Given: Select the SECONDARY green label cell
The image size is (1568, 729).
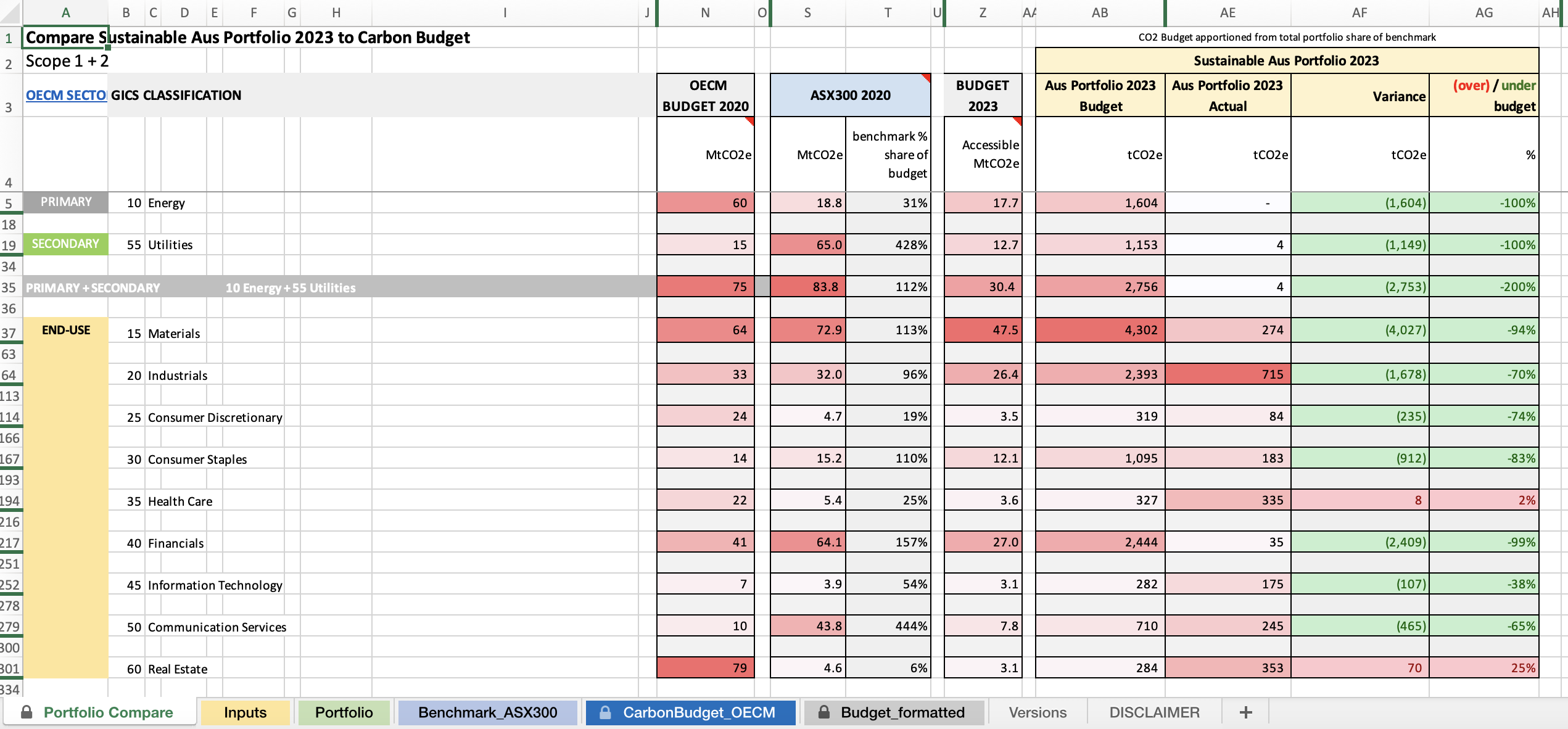Looking at the screenshot, I should [66, 244].
